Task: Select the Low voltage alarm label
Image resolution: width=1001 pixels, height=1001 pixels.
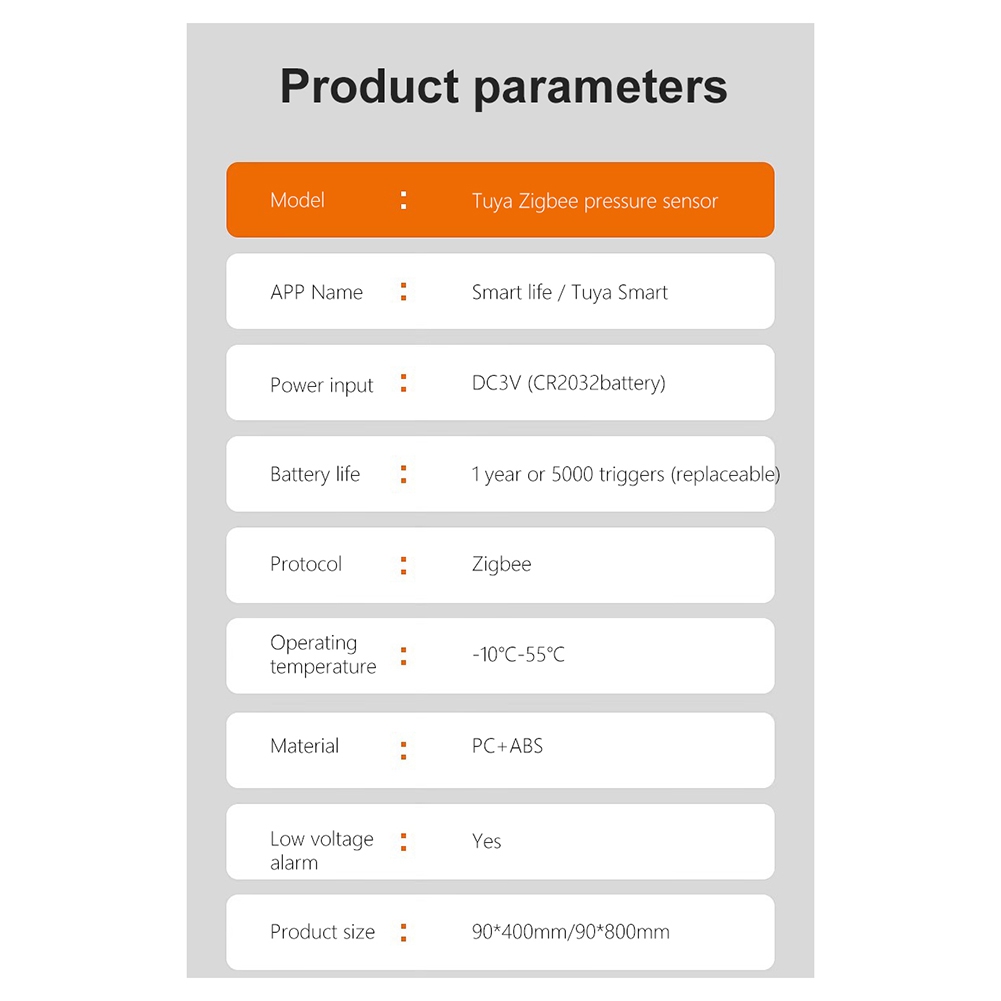Action: click(x=321, y=850)
